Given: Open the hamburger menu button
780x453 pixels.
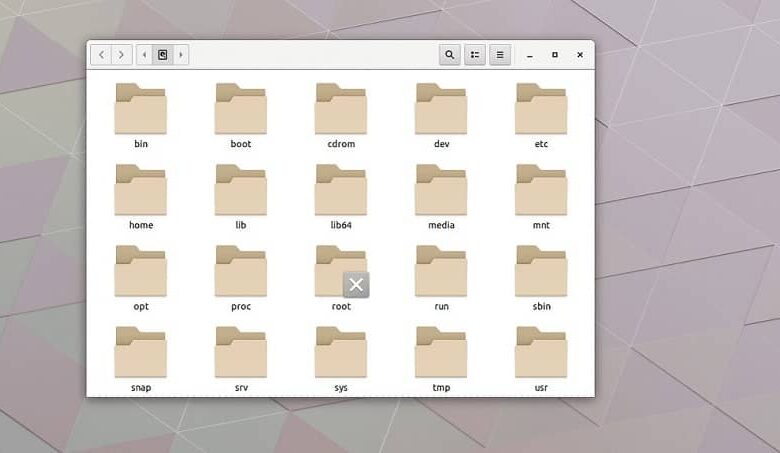Looking at the screenshot, I should coord(500,55).
